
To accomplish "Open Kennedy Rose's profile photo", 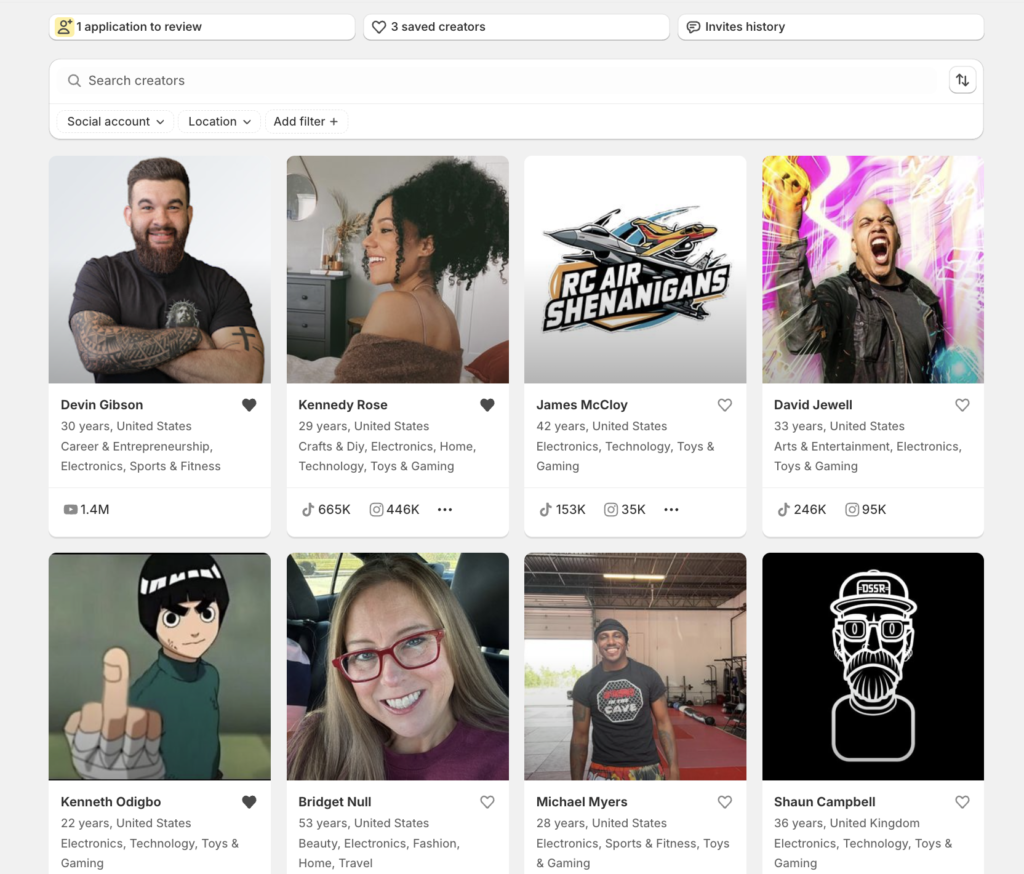I will coord(398,269).
